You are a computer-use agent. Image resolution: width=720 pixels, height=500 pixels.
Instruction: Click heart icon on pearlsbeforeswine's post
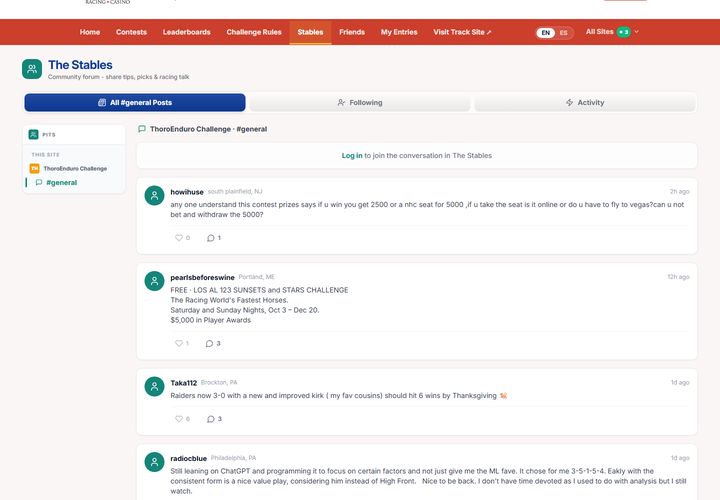[x=179, y=343]
